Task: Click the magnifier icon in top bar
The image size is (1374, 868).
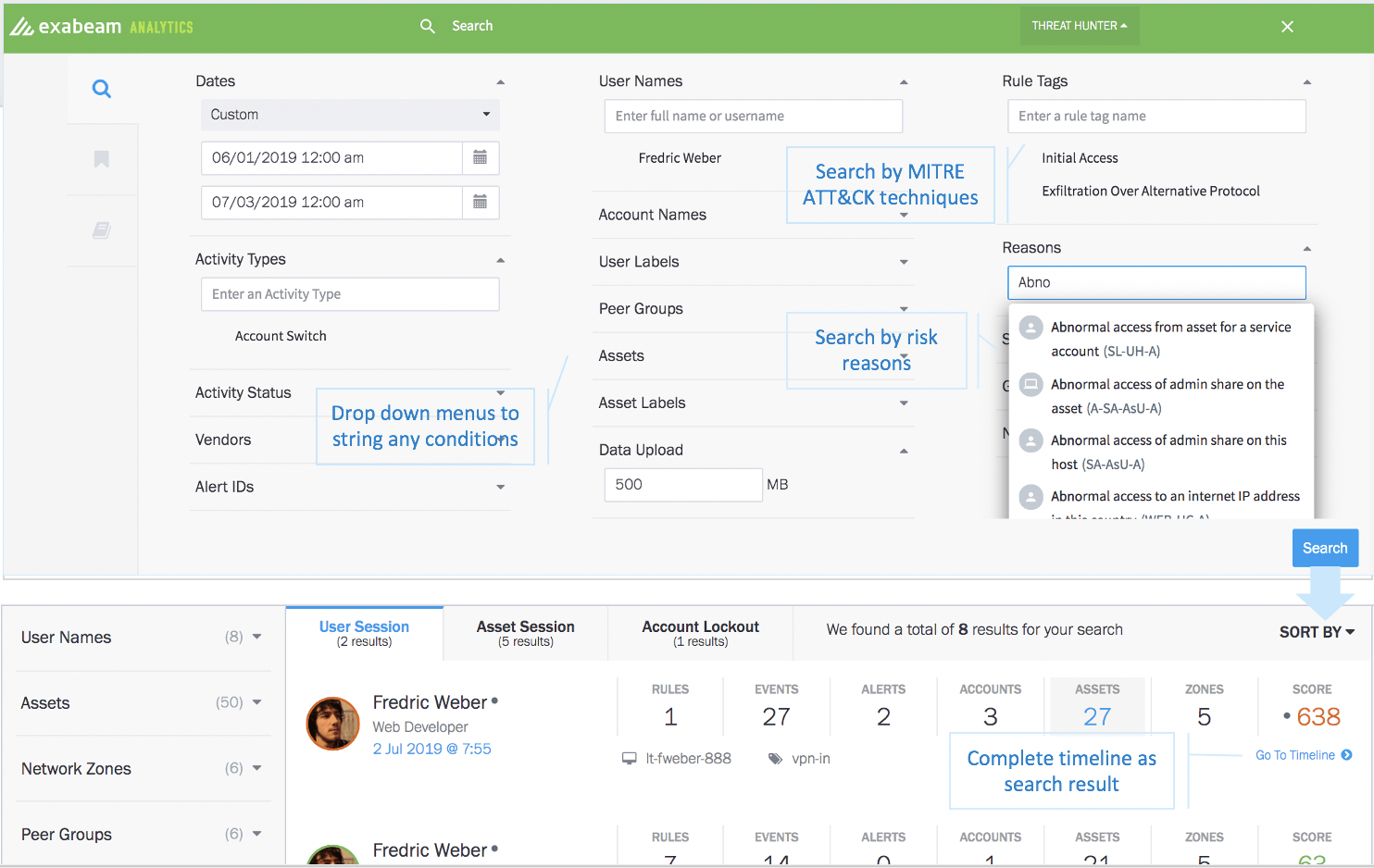Action: click(x=428, y=26)
